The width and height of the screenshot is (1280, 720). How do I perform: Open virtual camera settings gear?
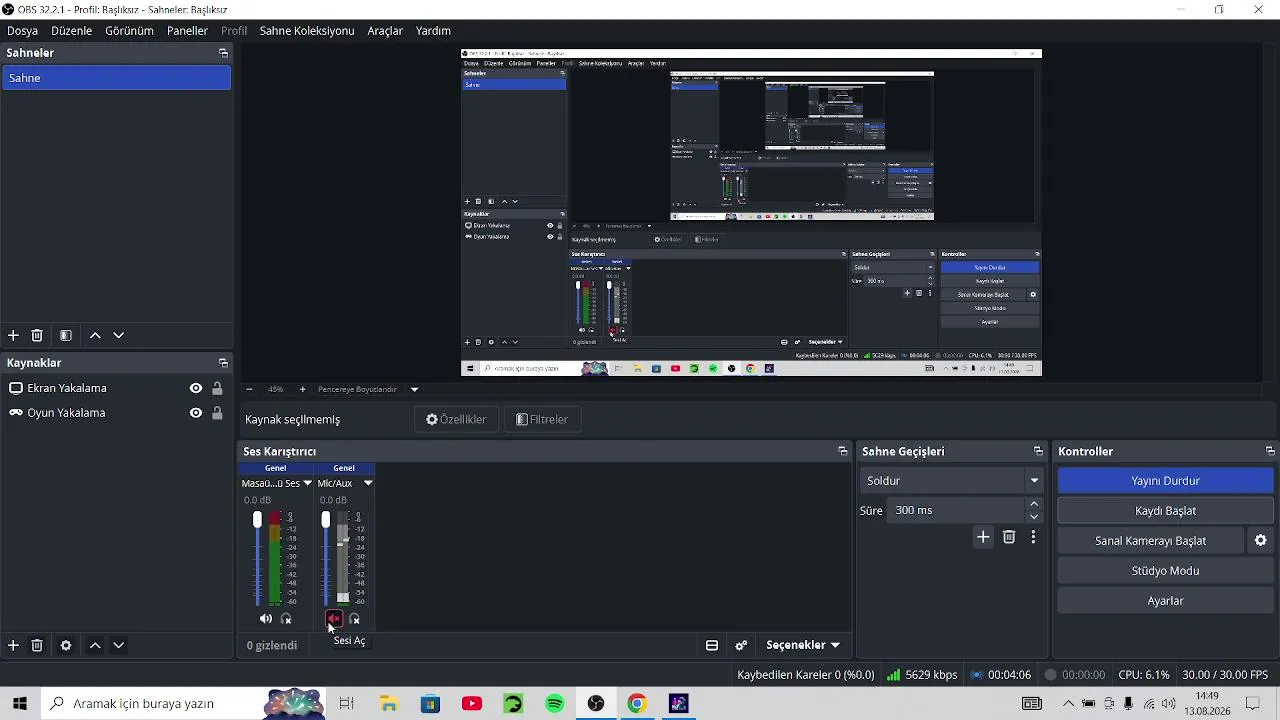1261,541
